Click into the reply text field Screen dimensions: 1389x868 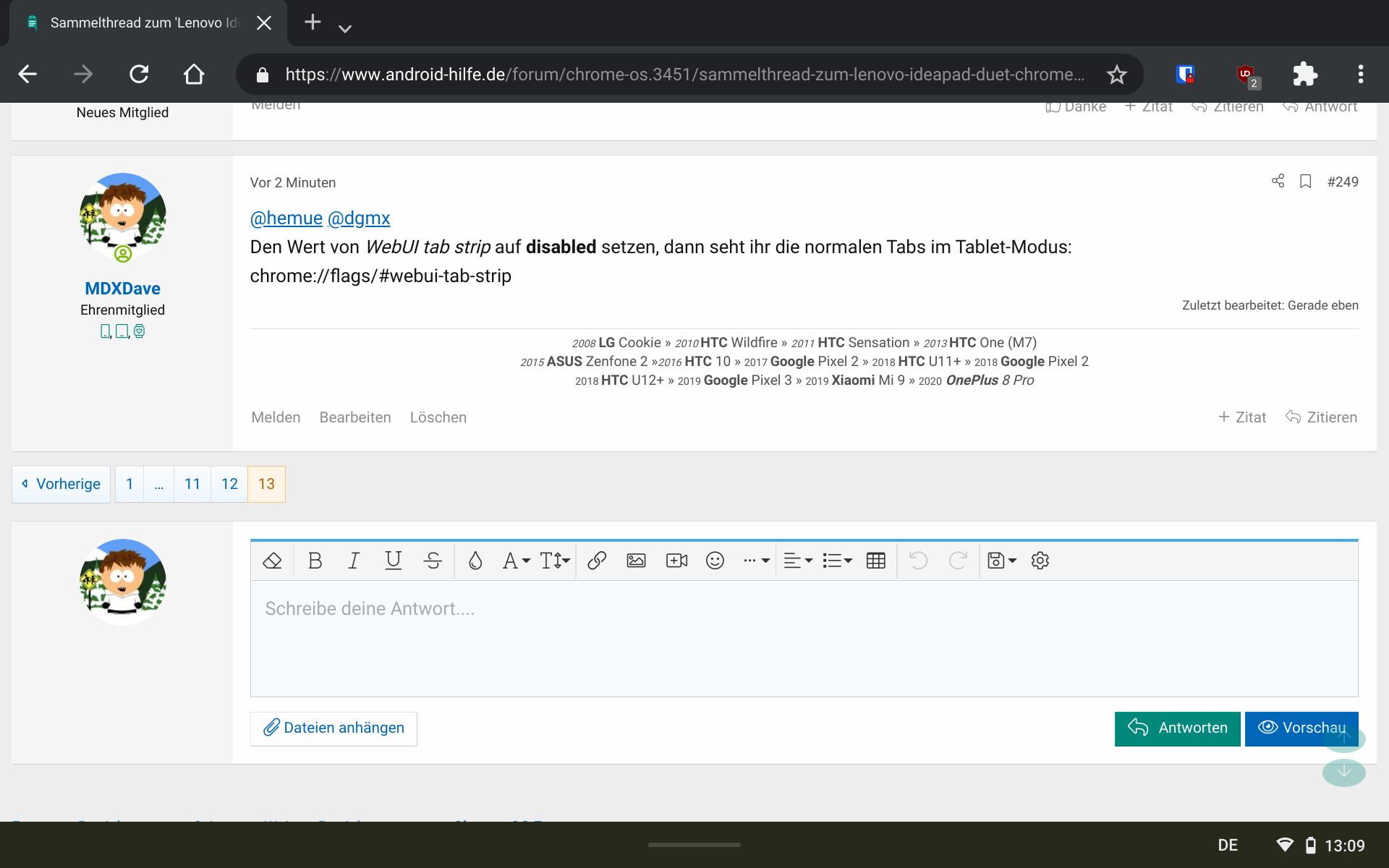[804, 639]
